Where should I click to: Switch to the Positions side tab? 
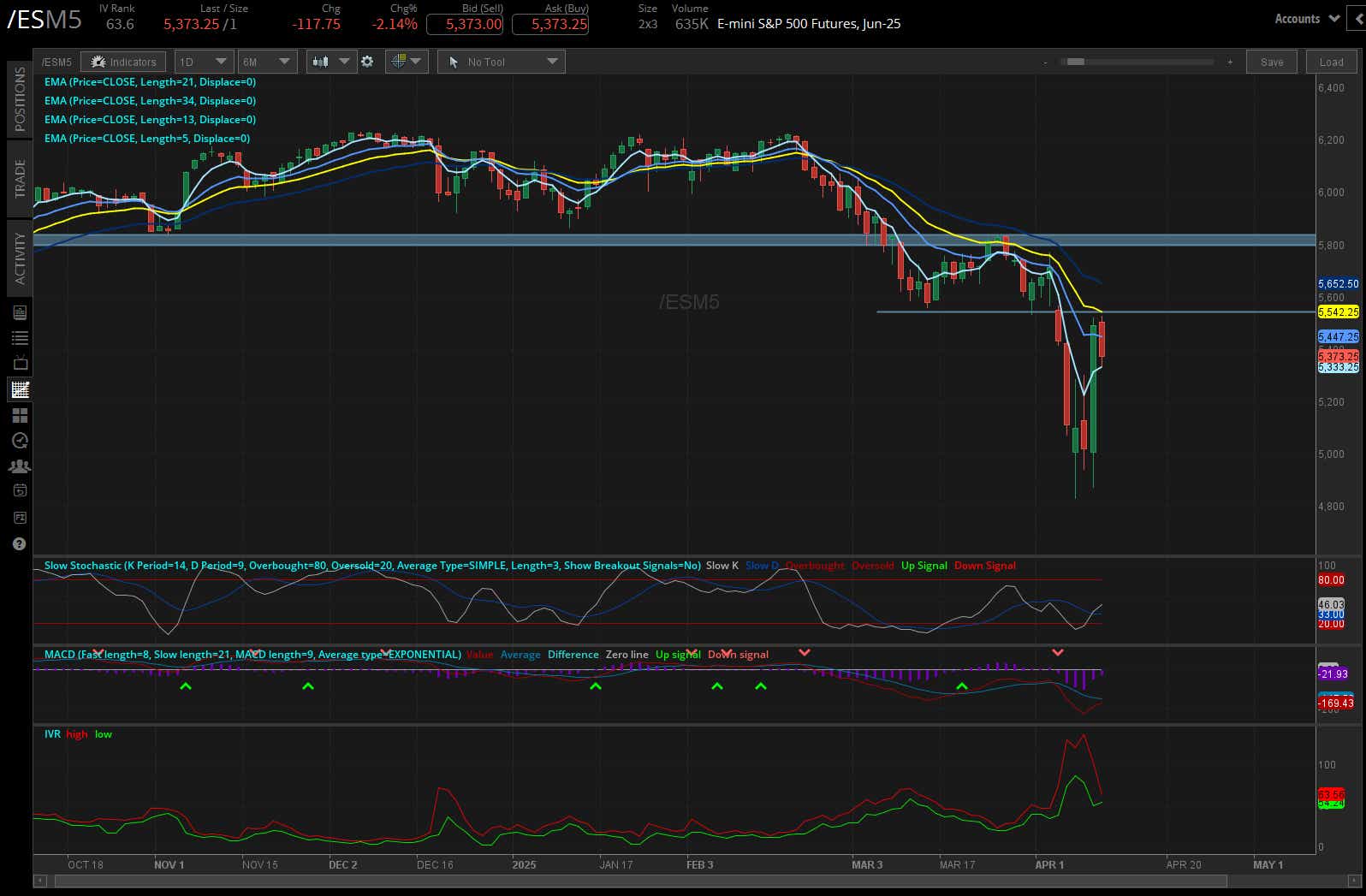click(20, 98)
